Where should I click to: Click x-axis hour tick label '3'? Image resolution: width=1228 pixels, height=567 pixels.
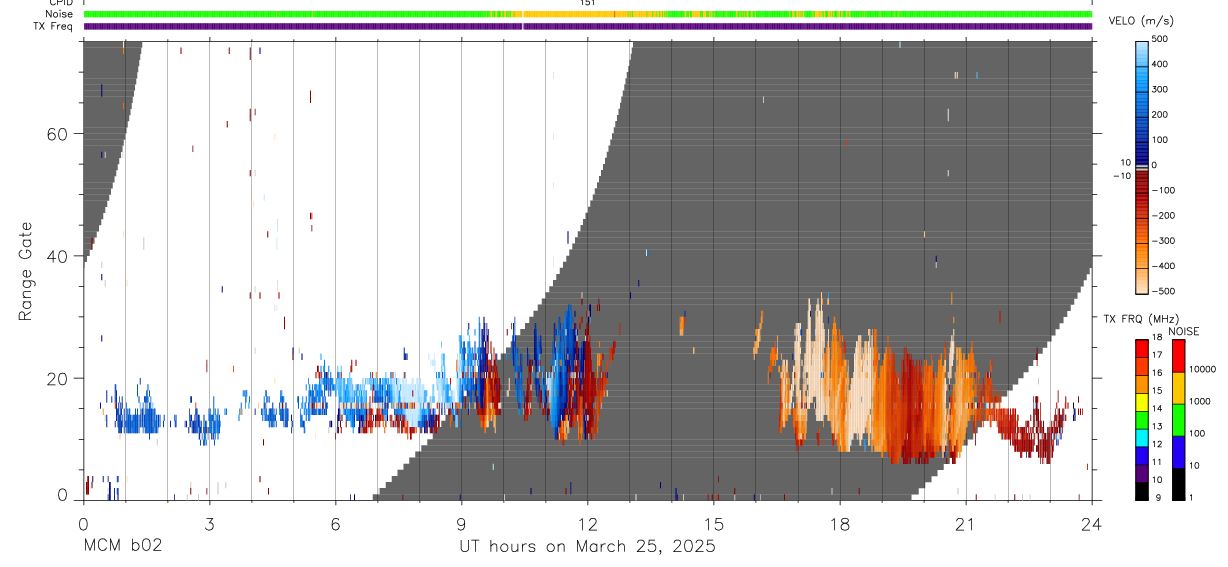click(x=209, y=523)
